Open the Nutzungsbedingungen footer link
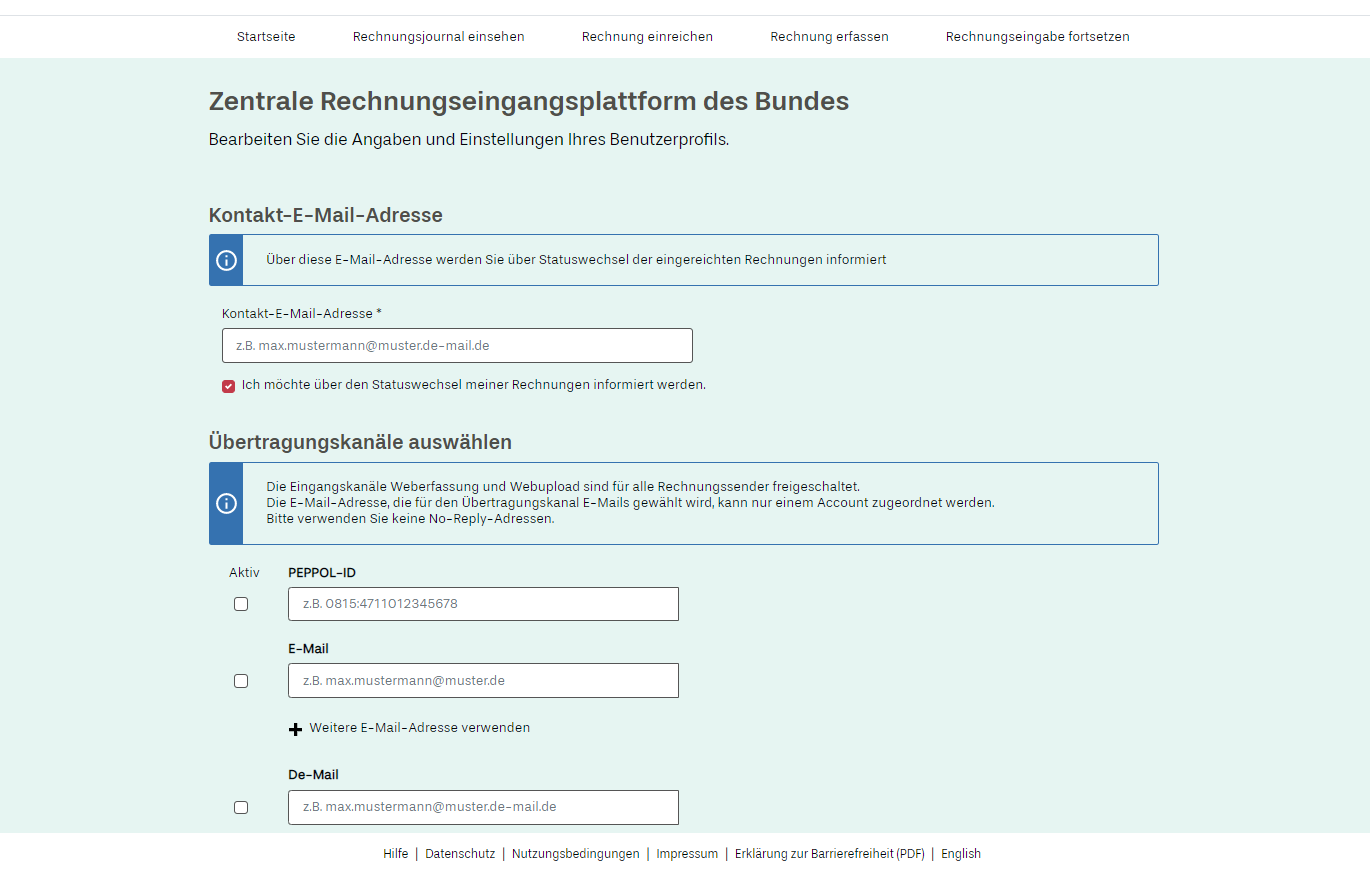 (x=576, y=854)
